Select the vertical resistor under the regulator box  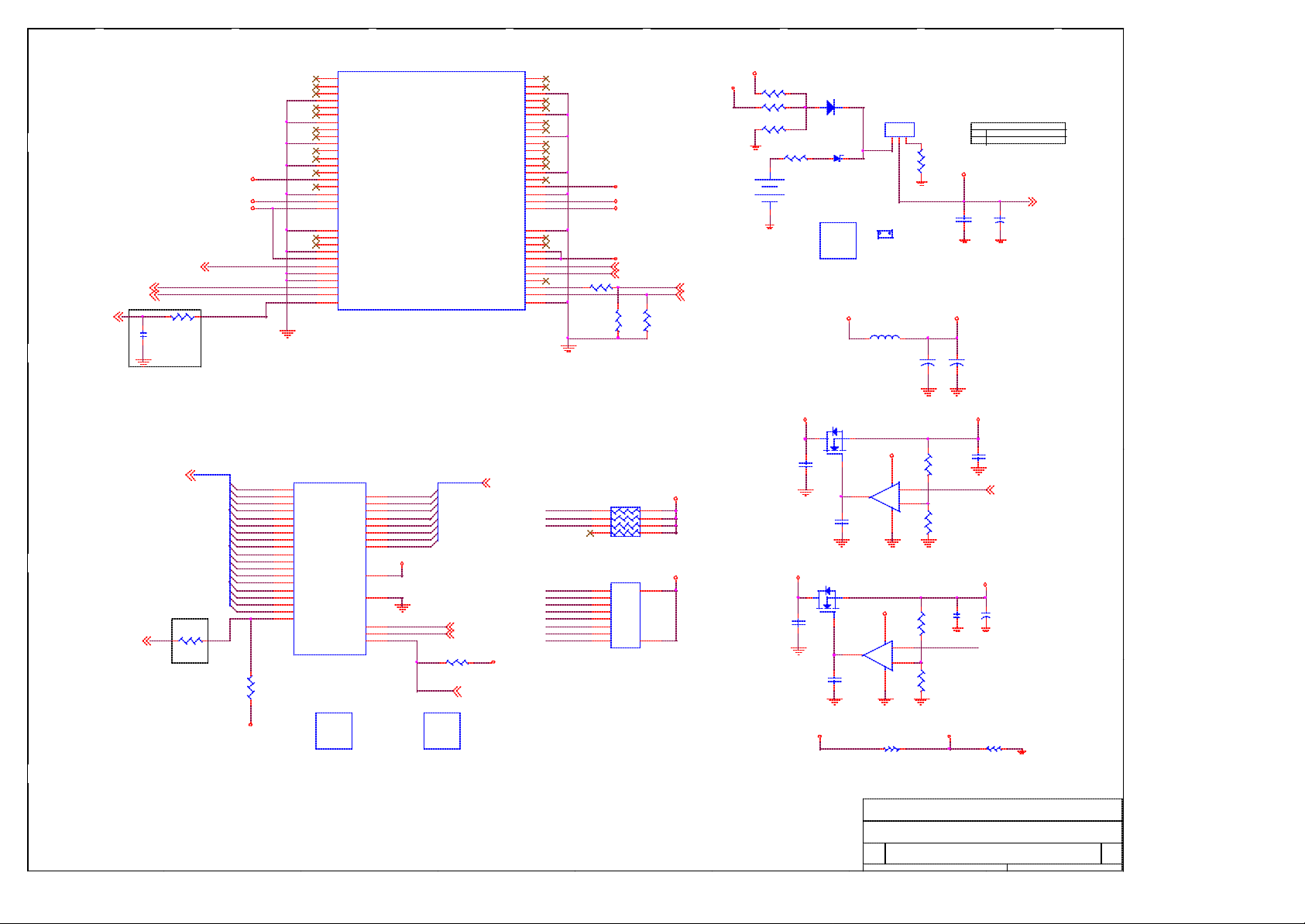921,162
